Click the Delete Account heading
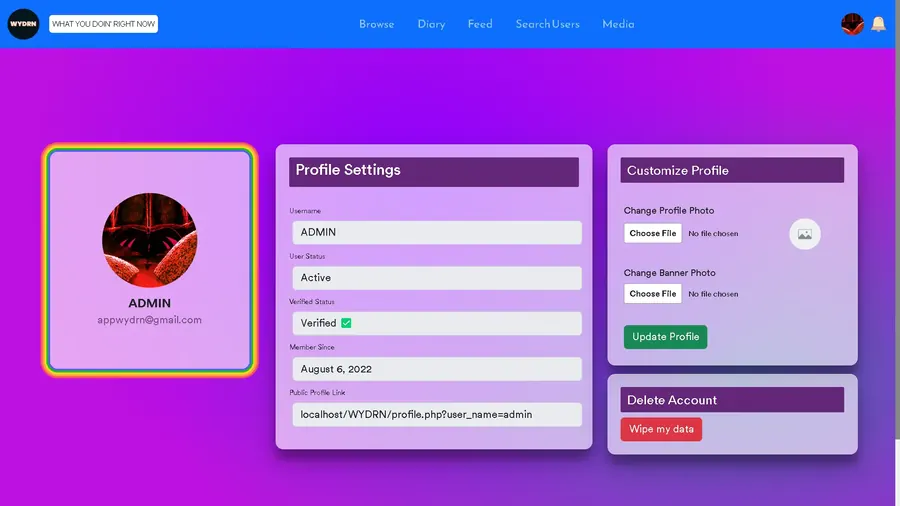This screenshot has height=506, width=900. (x=672, y=400)
